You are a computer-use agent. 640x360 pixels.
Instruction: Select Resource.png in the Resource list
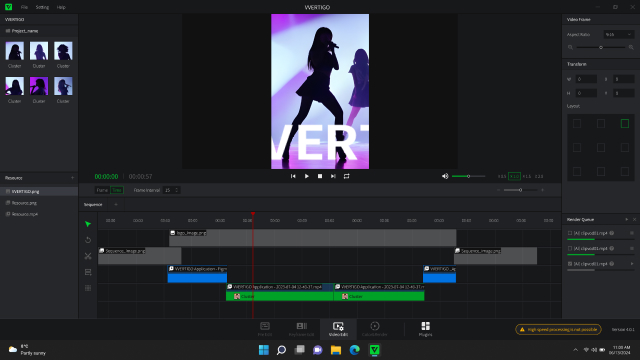39,203
